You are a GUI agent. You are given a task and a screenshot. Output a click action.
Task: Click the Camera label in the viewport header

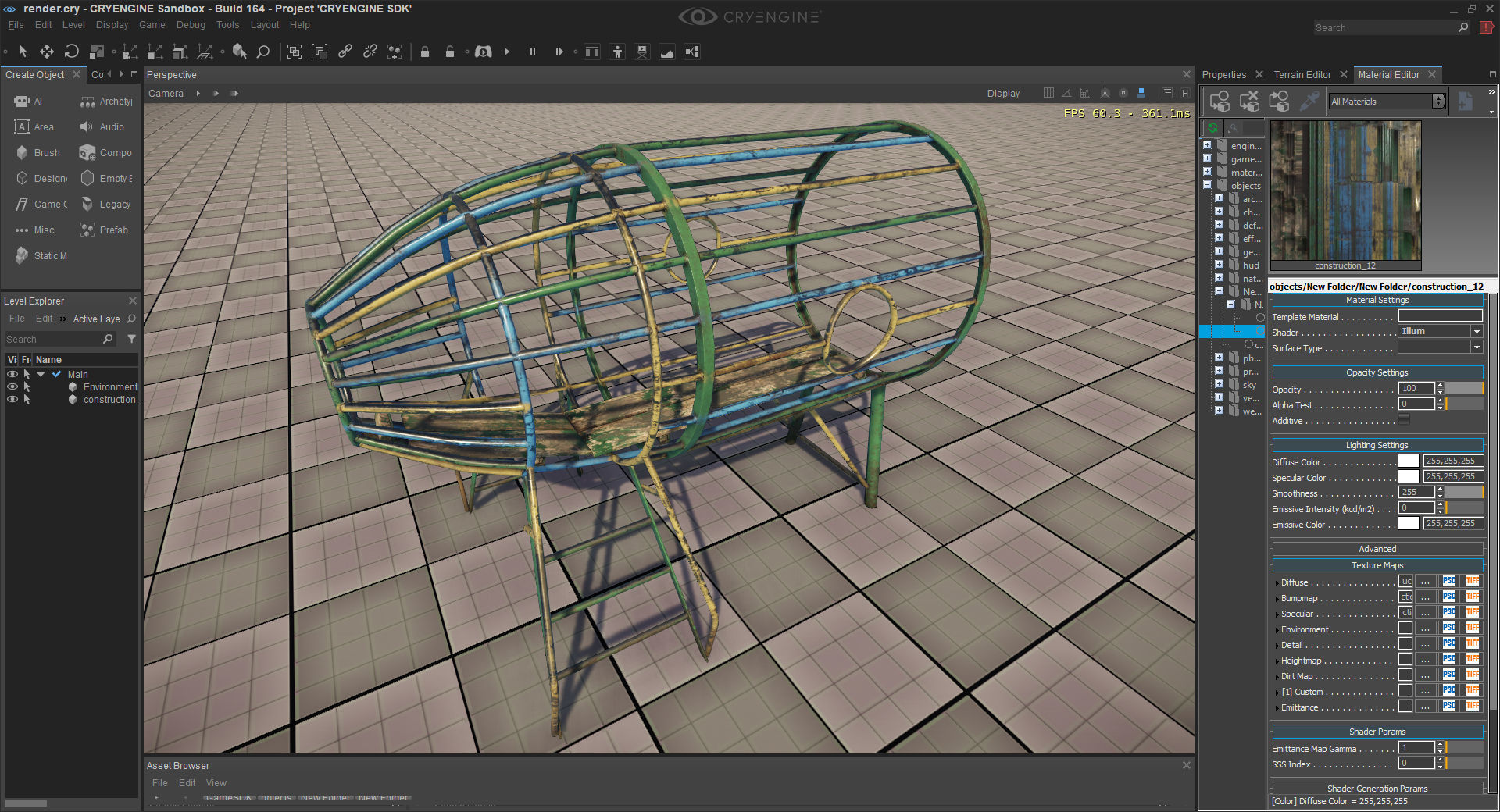(x=166, y=94)
